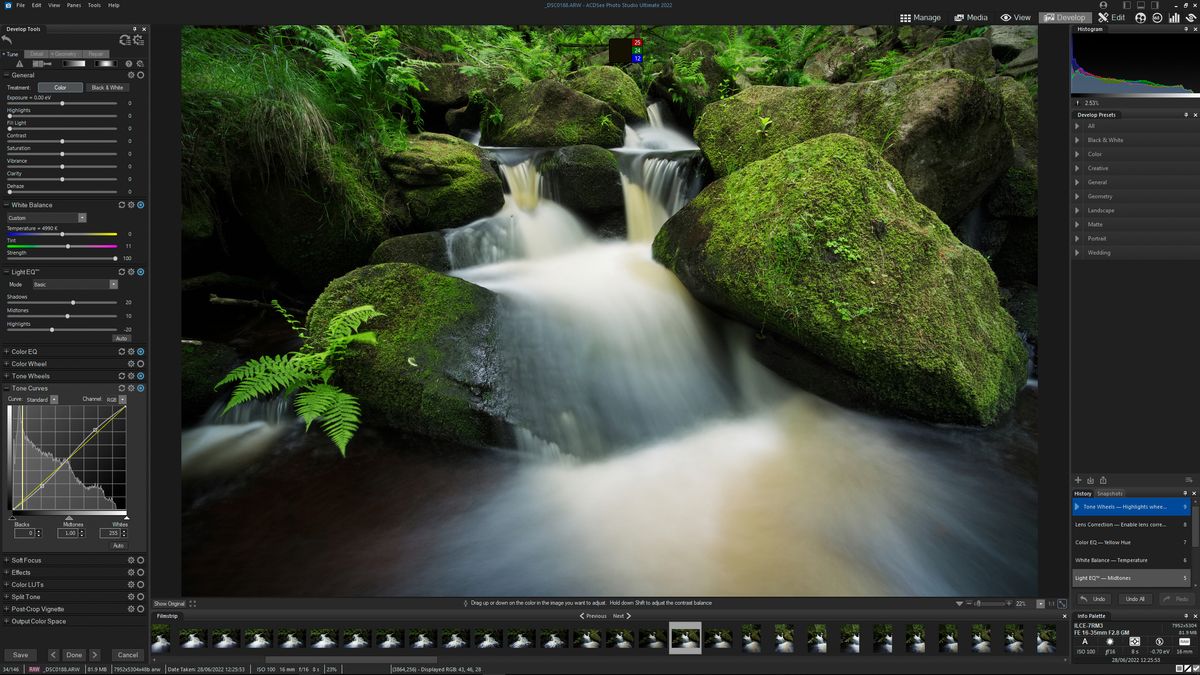The height and width of the screenshot is (675, 1200).
Task: Open the Histogram view icon in top toolbar
Action: tap(1173, 18)
